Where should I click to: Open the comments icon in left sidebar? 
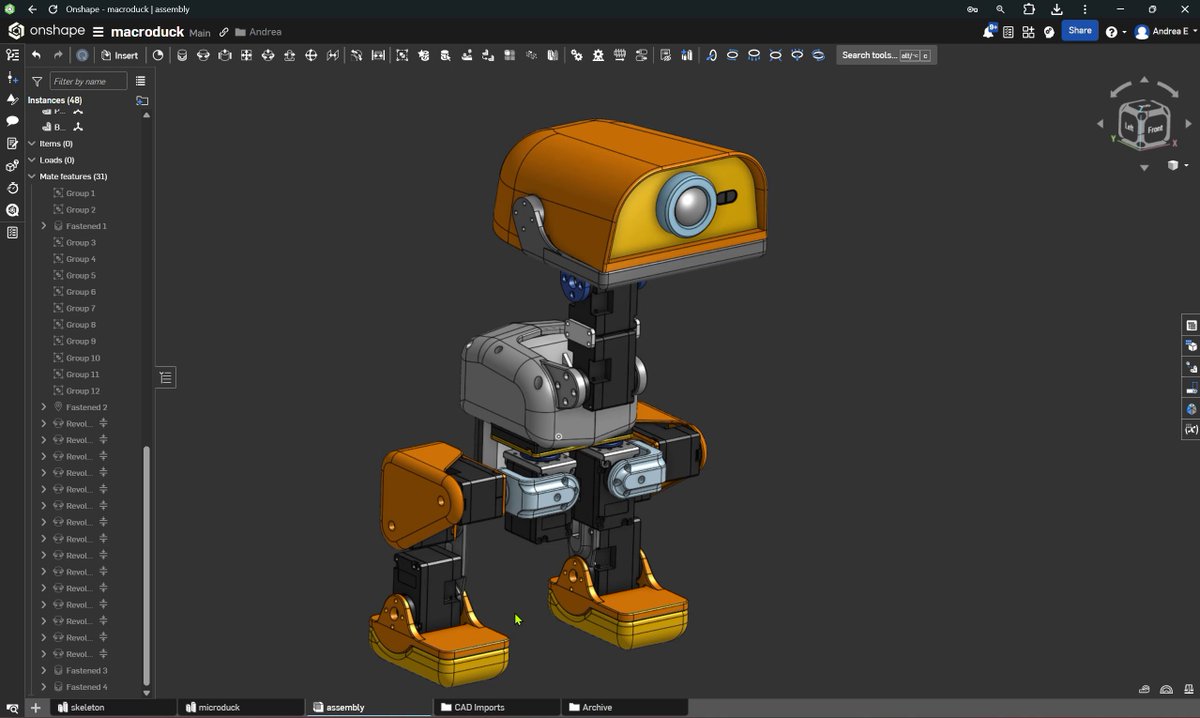pyautogui.click(x=12, y=121)
